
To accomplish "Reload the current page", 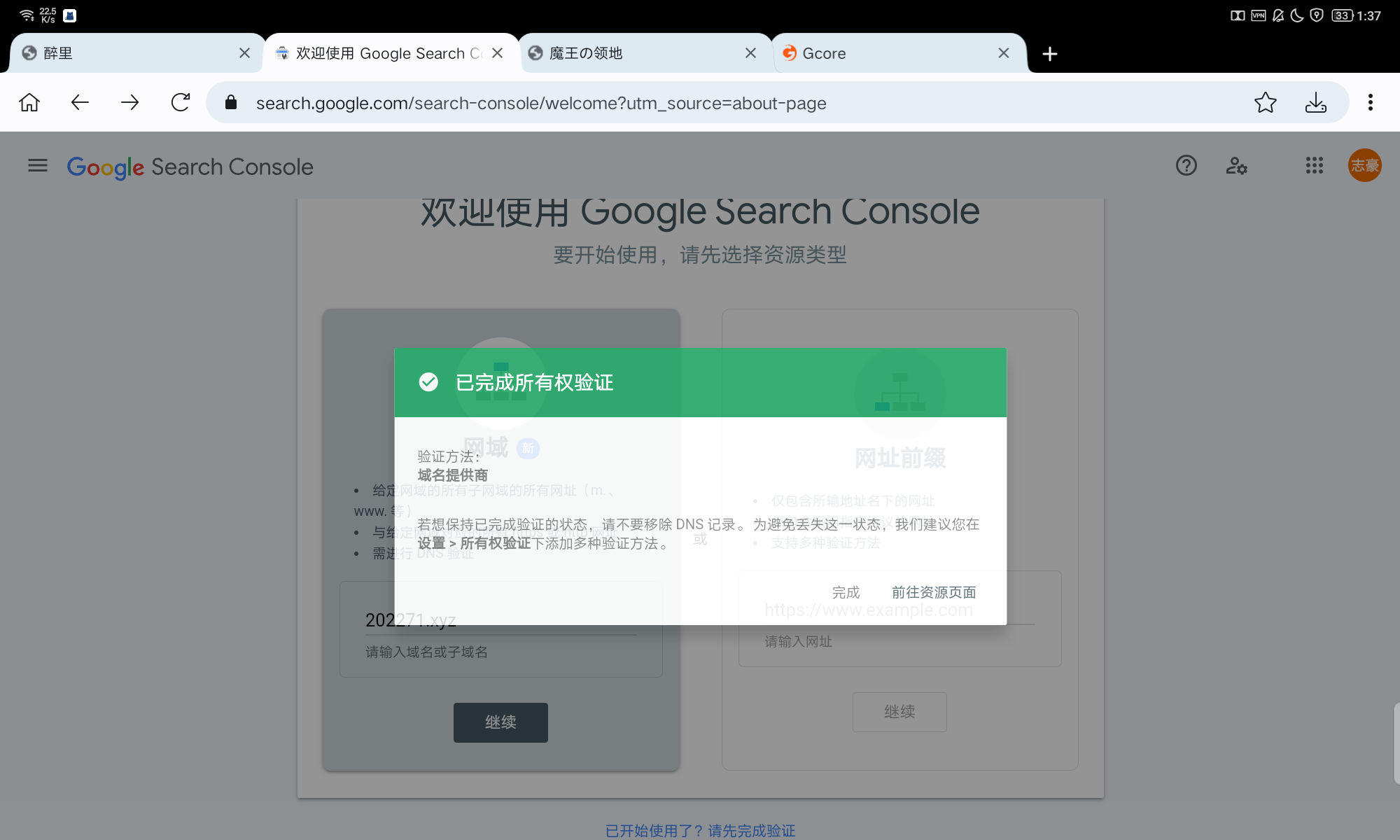I will tap(181, 103).
